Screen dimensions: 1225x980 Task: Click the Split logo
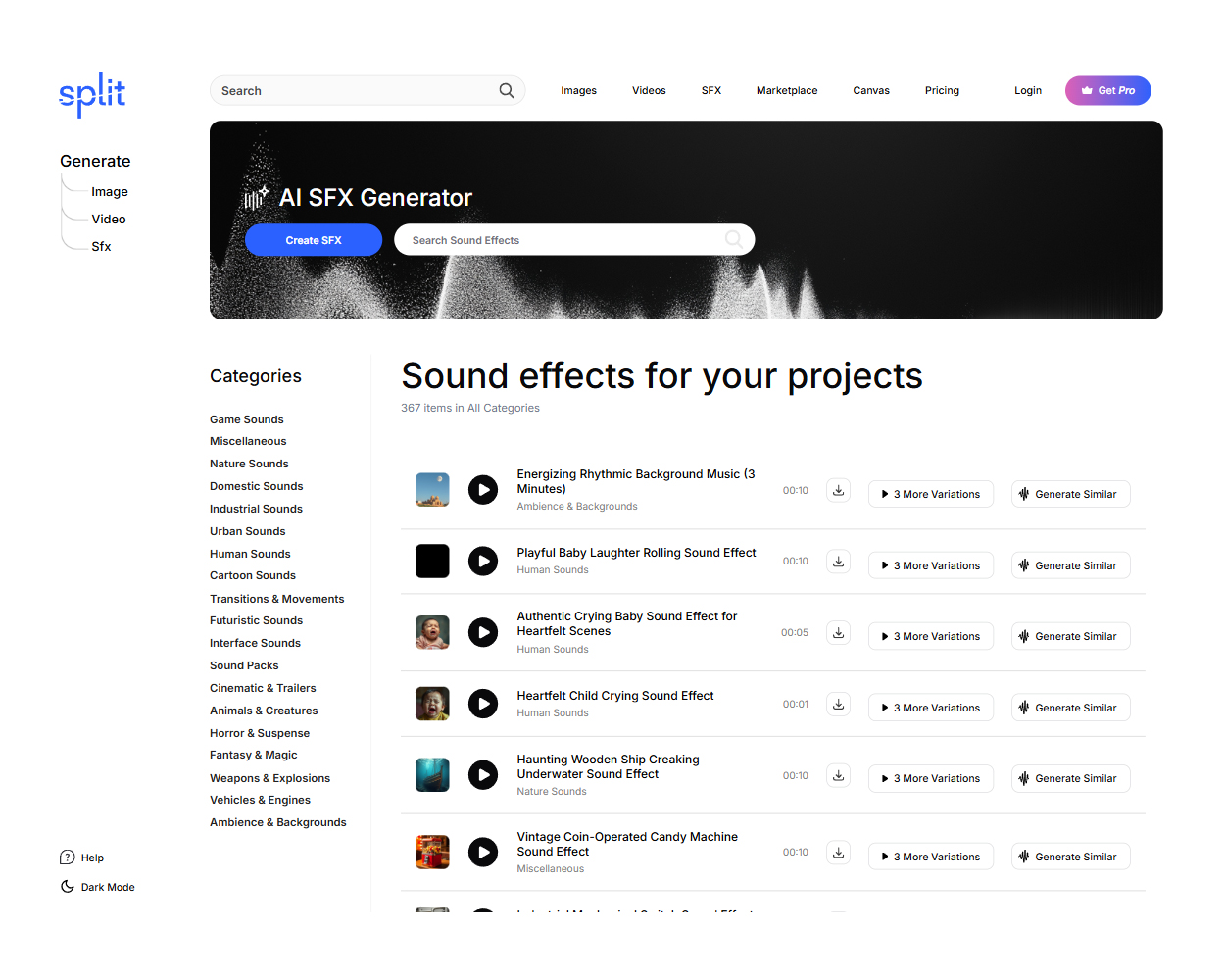(x=92, y=94)
